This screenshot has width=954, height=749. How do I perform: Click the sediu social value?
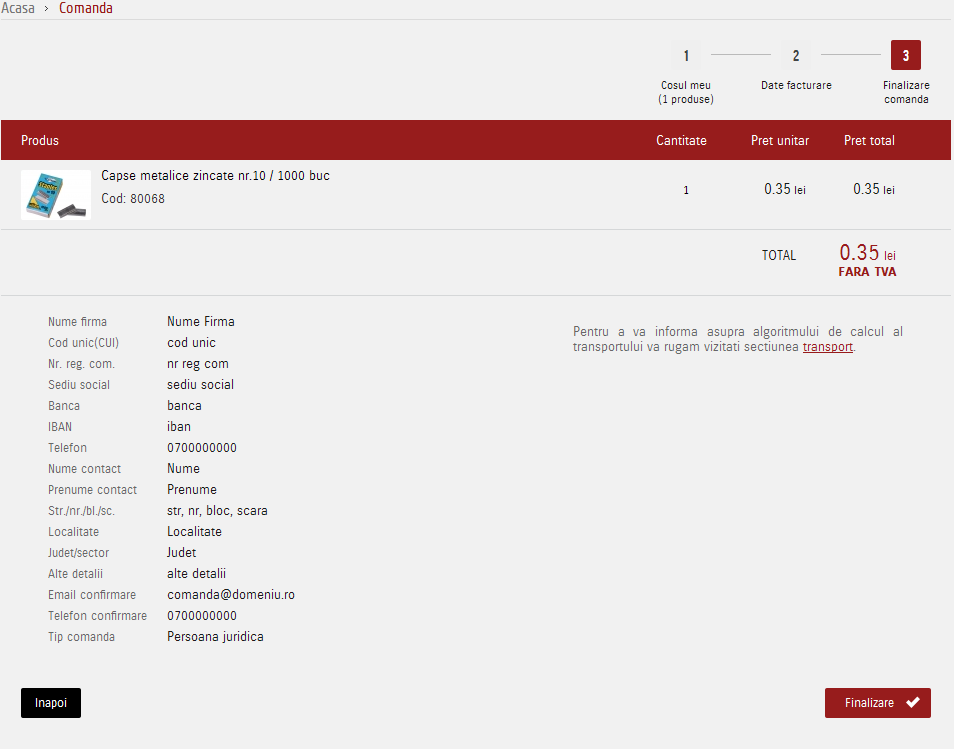click(x=200, y=385)
